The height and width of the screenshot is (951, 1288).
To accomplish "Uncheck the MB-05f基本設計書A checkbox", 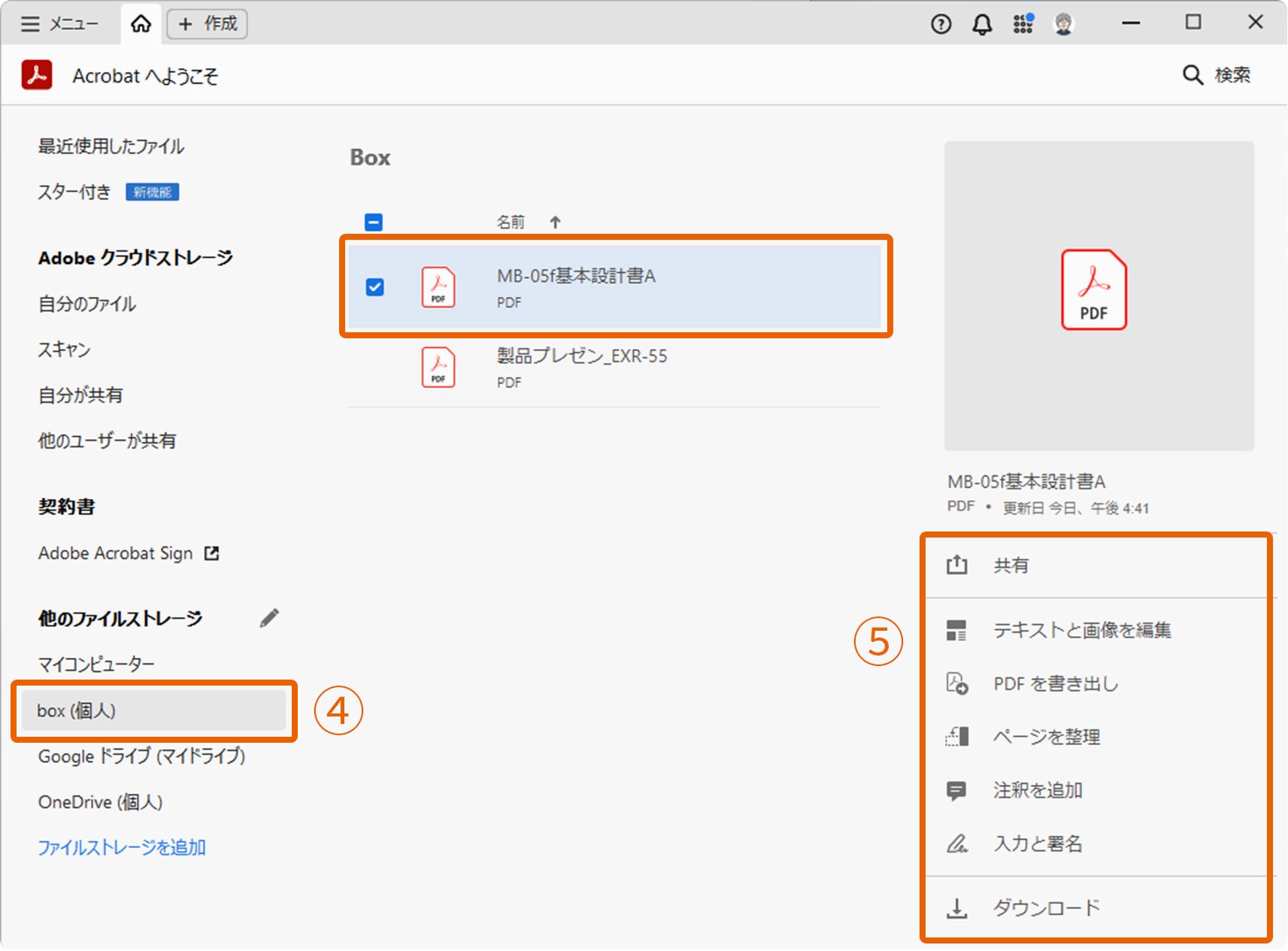I will click(374, 287).
